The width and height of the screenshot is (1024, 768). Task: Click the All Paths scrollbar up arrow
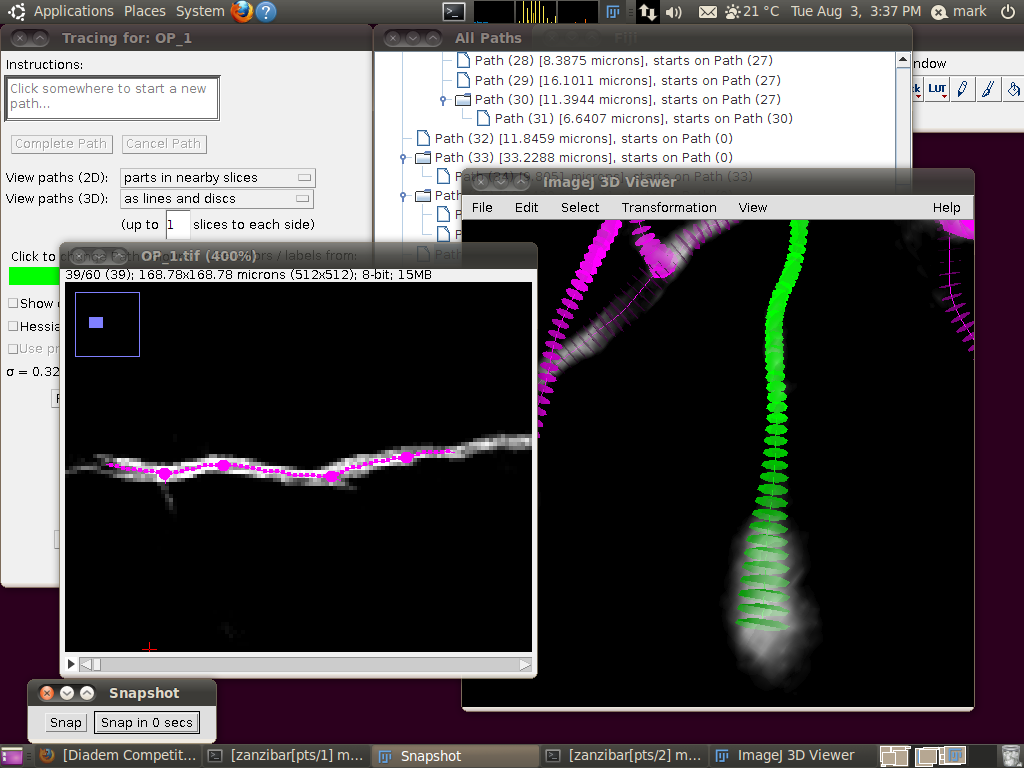pyautogui.click(x=903, y=60)
